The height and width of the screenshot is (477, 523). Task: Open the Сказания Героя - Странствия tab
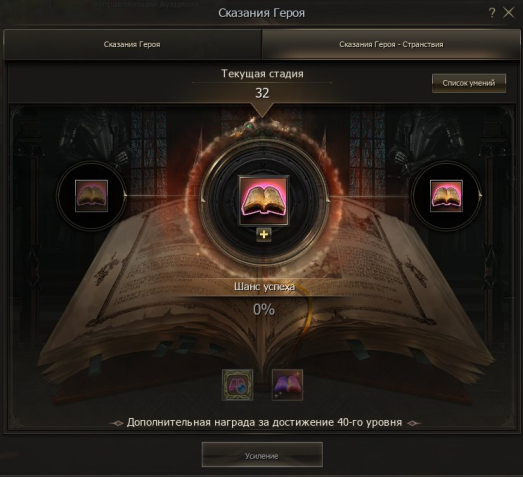point(391,44)
